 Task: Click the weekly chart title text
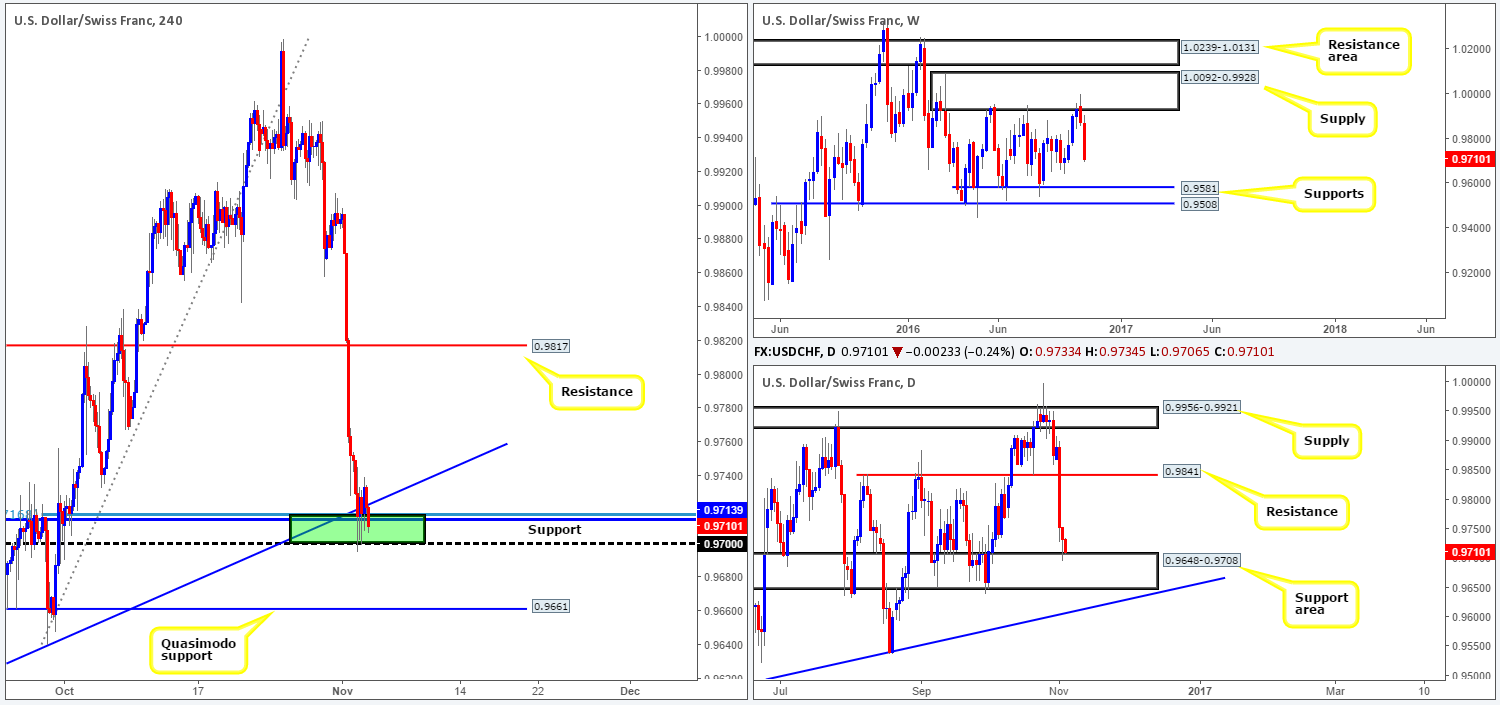point(843,20)
